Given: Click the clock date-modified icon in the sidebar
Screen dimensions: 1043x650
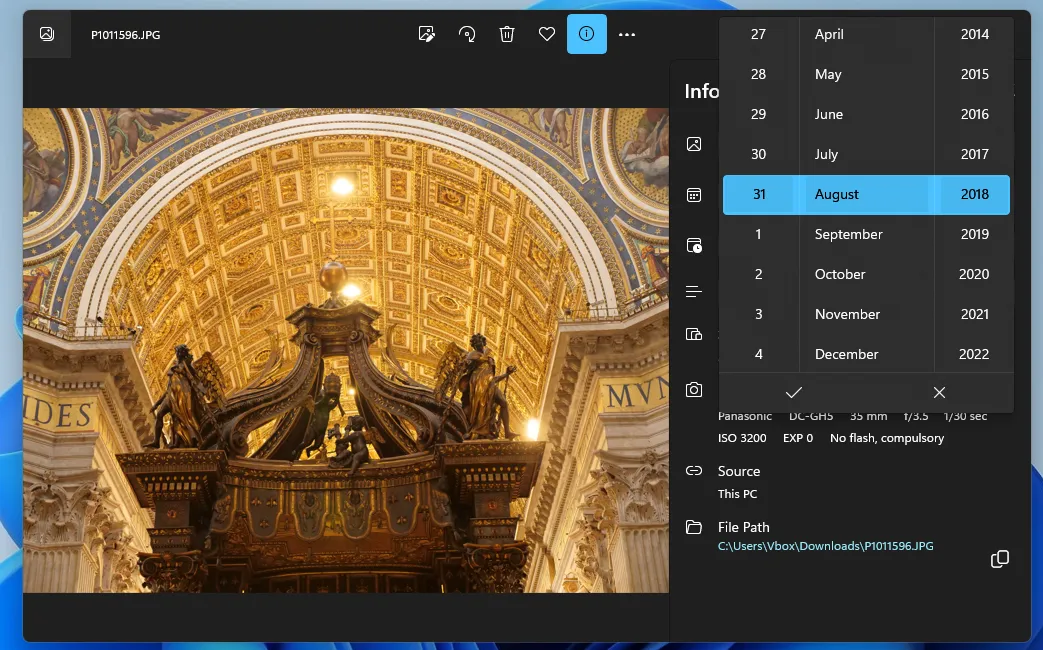Looking at the screenshot, I should pyautogui.click(x=694, y=244).
